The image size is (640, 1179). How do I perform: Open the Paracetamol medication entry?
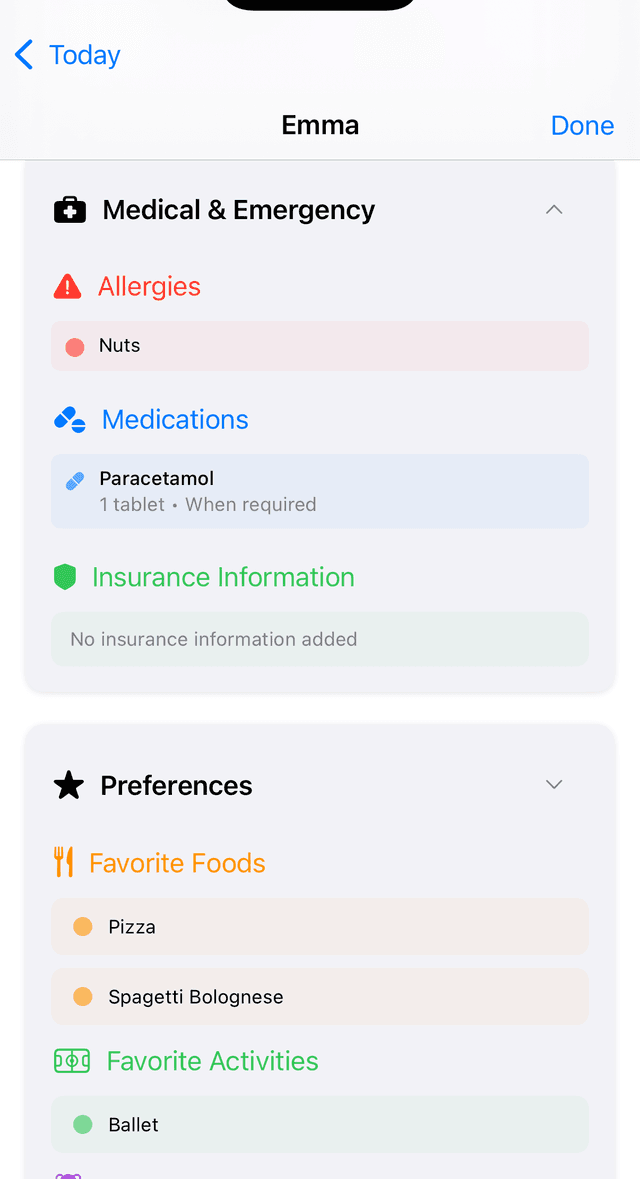(320, 490)
